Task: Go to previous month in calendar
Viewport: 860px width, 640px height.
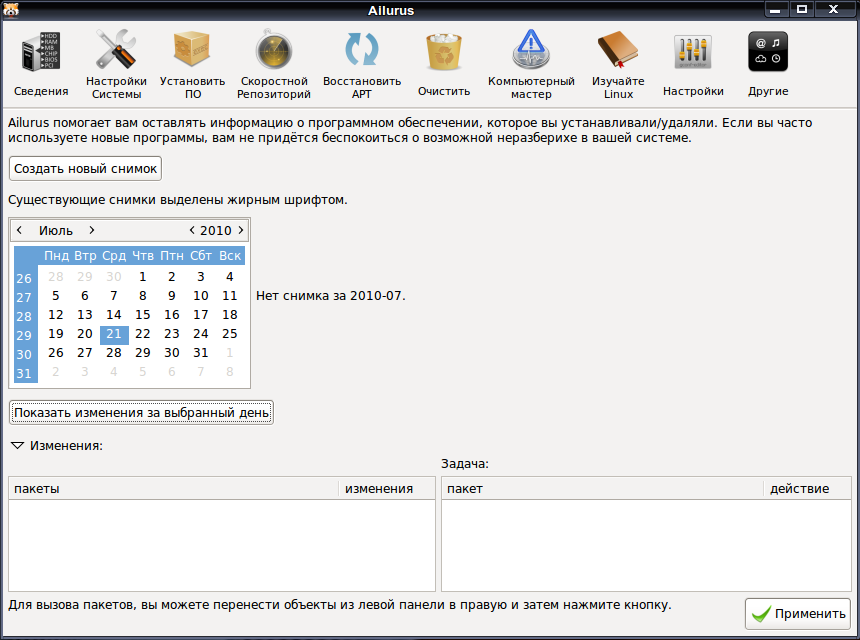Action: [x=19, y=230]
